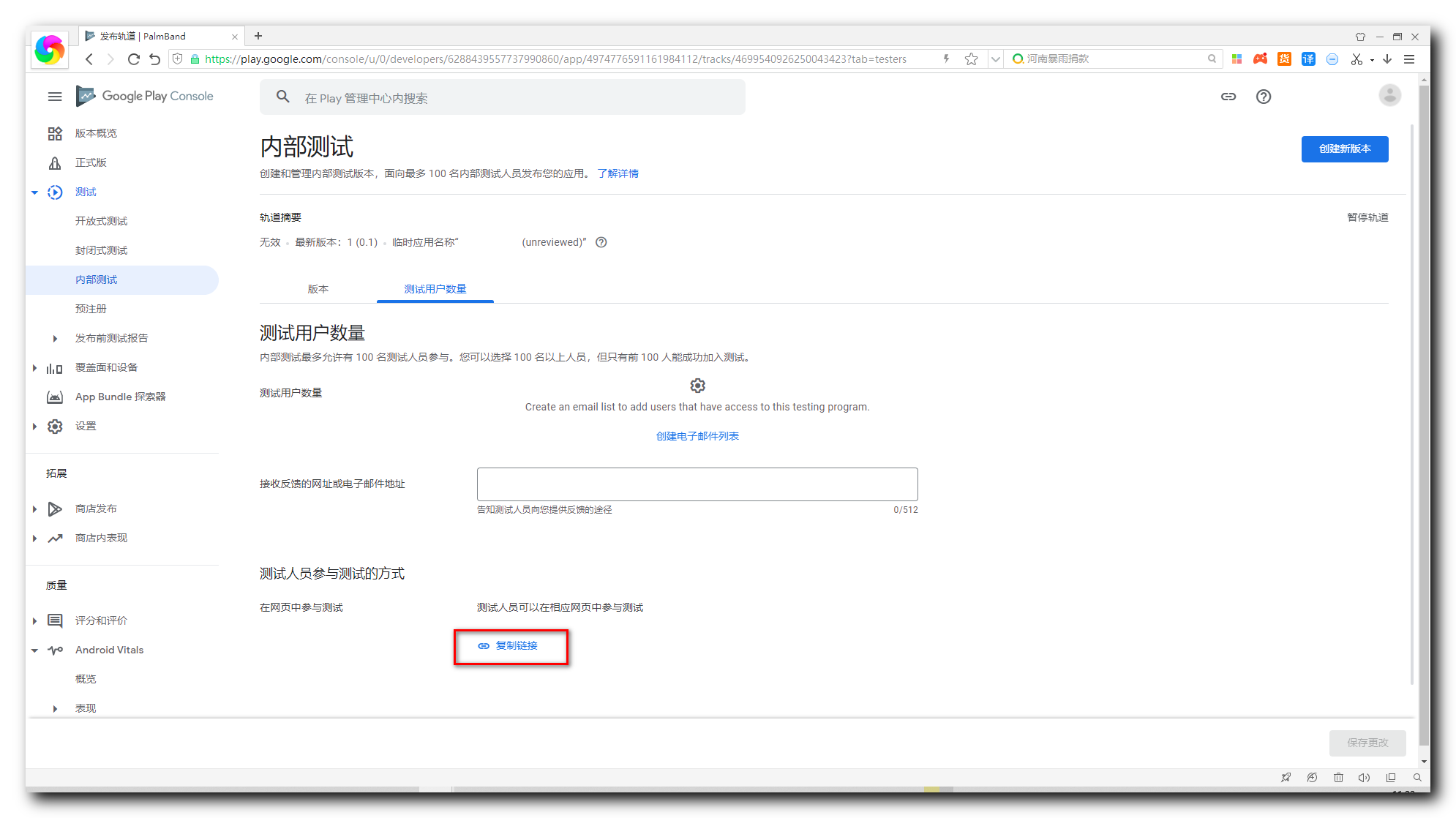Collapse the 测试 sidebar section
Image resolution: width=1456 pixels, height=818 pixels.
34,192
